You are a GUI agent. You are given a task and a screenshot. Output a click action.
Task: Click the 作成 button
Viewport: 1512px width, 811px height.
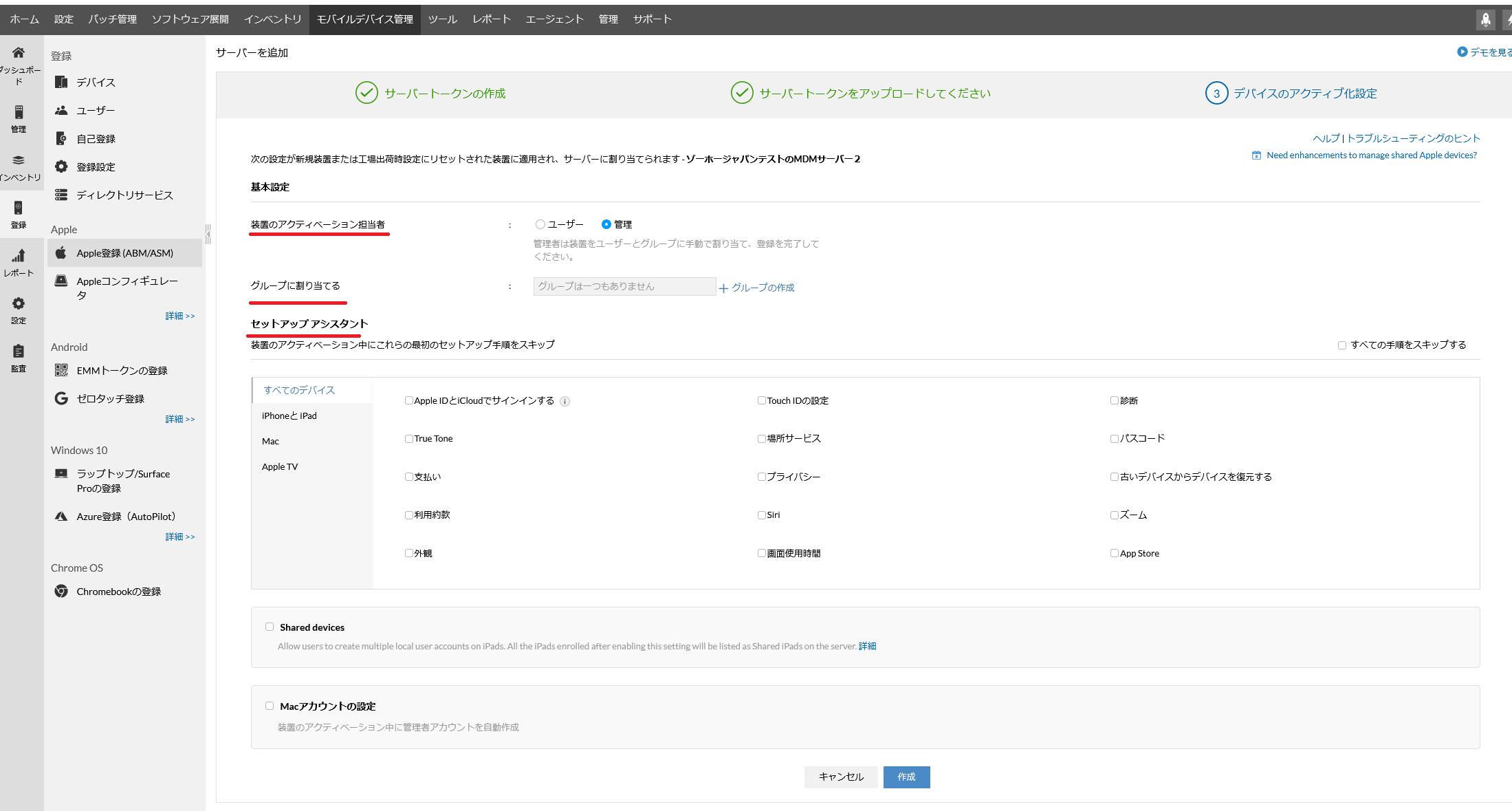tap(906, 777)
